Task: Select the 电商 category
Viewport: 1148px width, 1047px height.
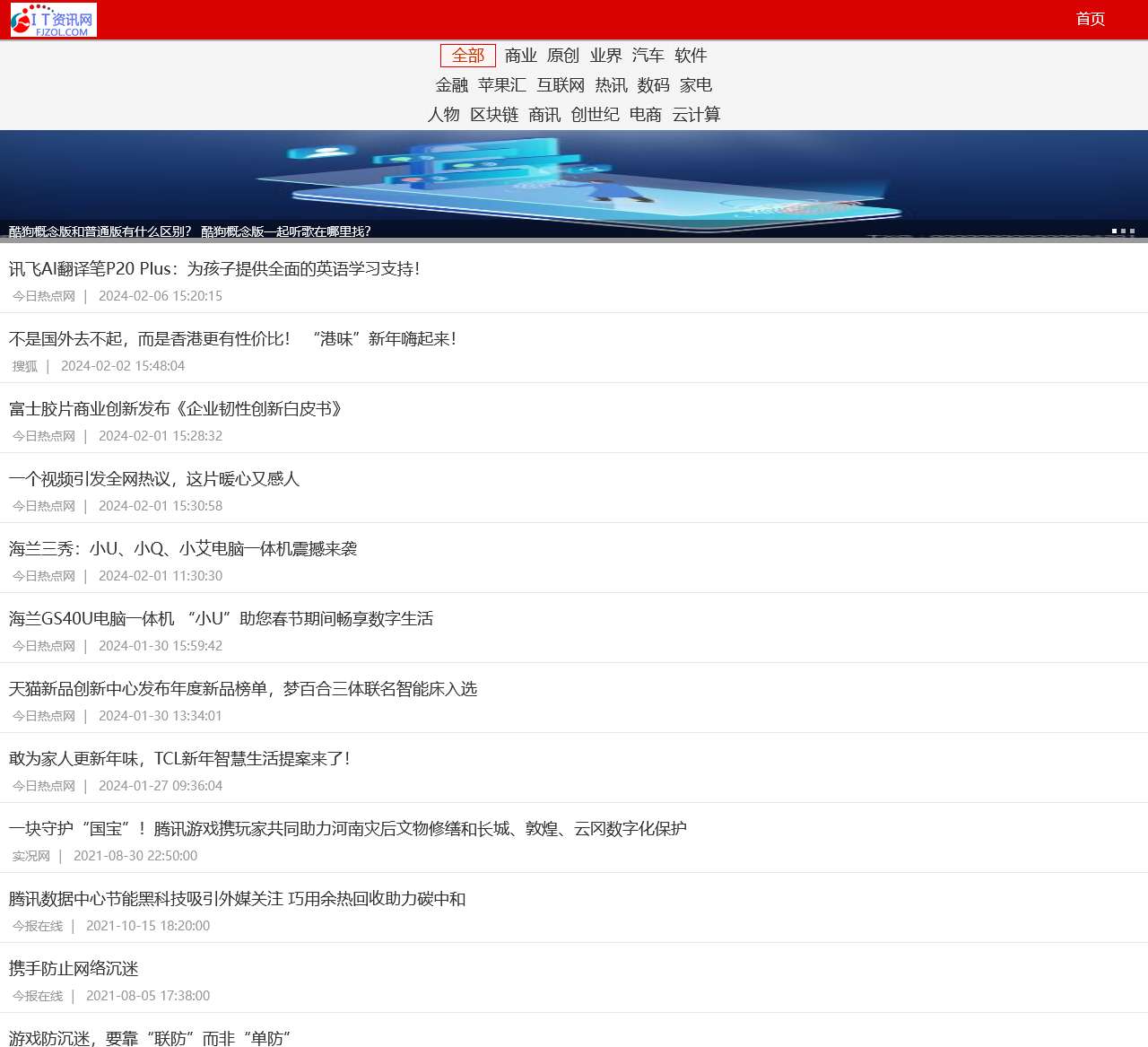Action: point(646,115)
